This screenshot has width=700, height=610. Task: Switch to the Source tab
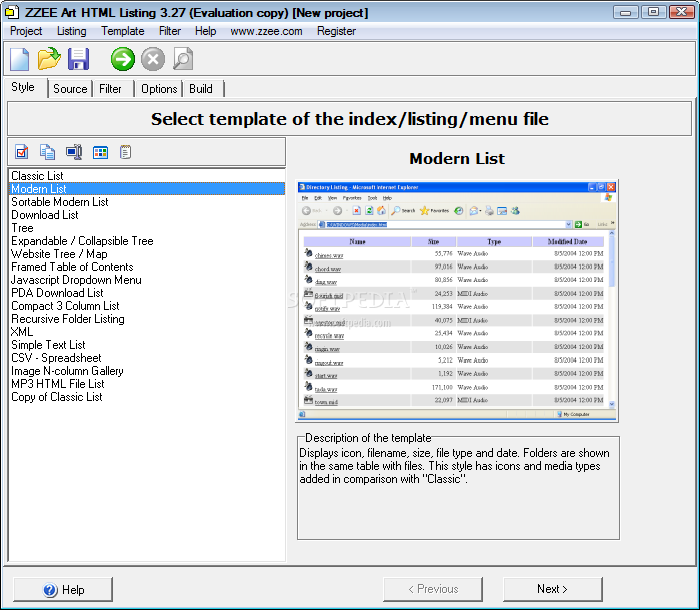pyautogui.click(x=70, y=89)
